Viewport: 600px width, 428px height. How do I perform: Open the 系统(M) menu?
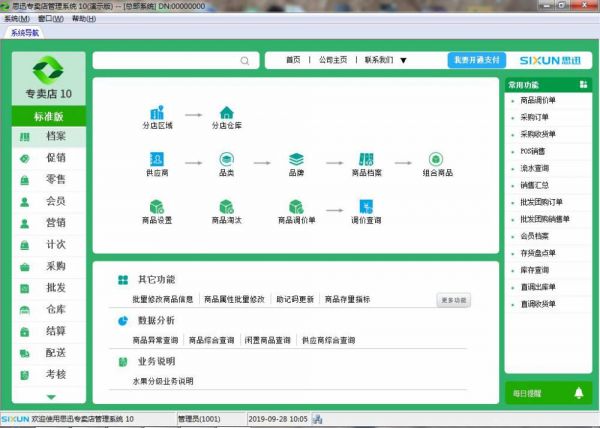pyautogui.click(x=16, y=19)
